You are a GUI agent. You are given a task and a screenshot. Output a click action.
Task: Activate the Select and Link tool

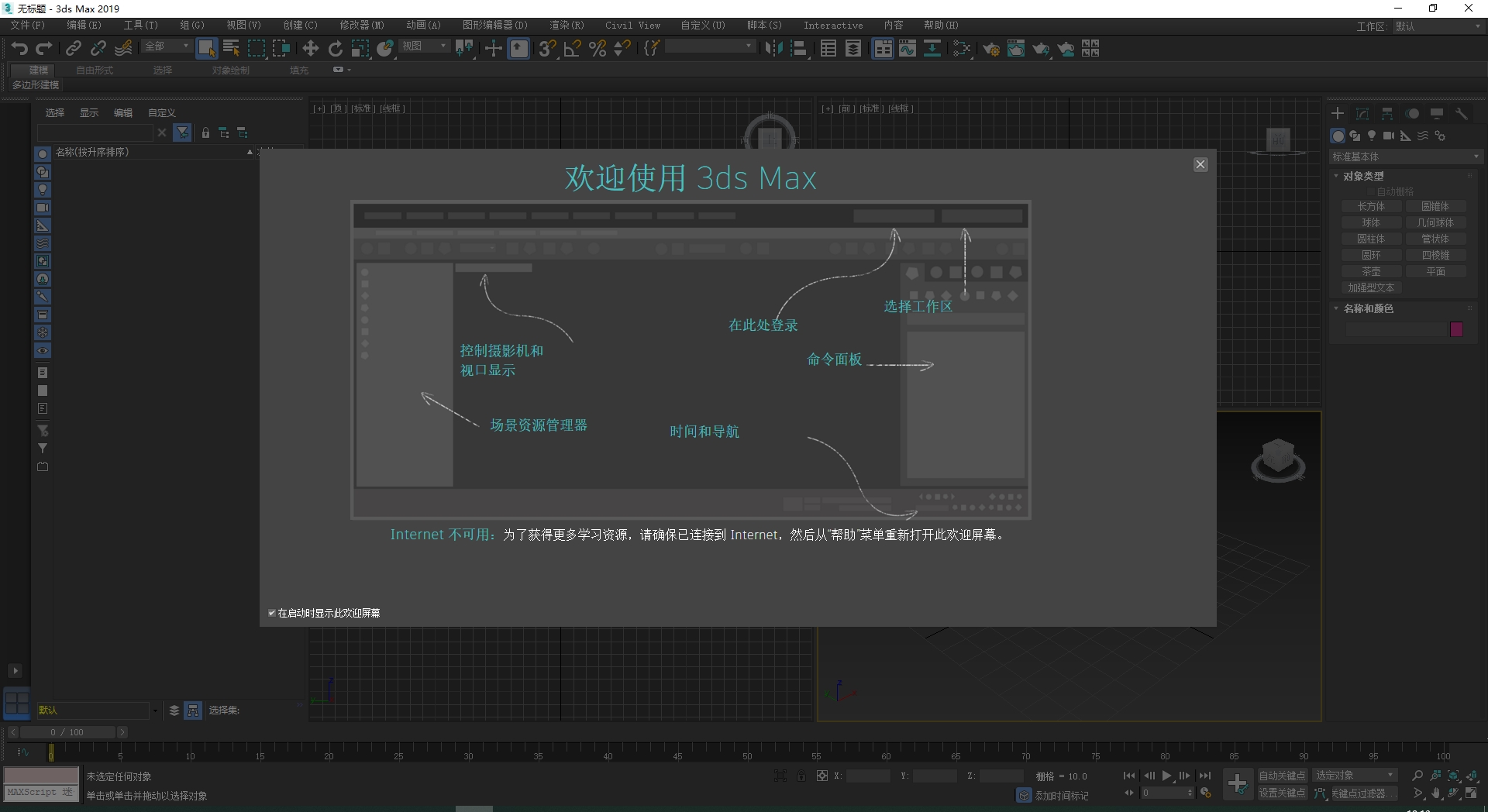[73, 49]
